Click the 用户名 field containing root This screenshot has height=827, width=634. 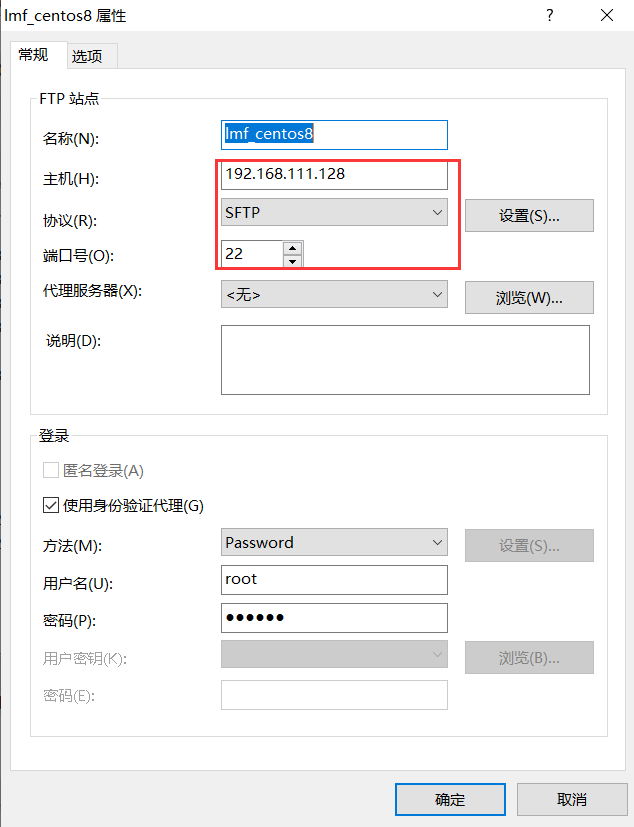(x=334, y=579)
